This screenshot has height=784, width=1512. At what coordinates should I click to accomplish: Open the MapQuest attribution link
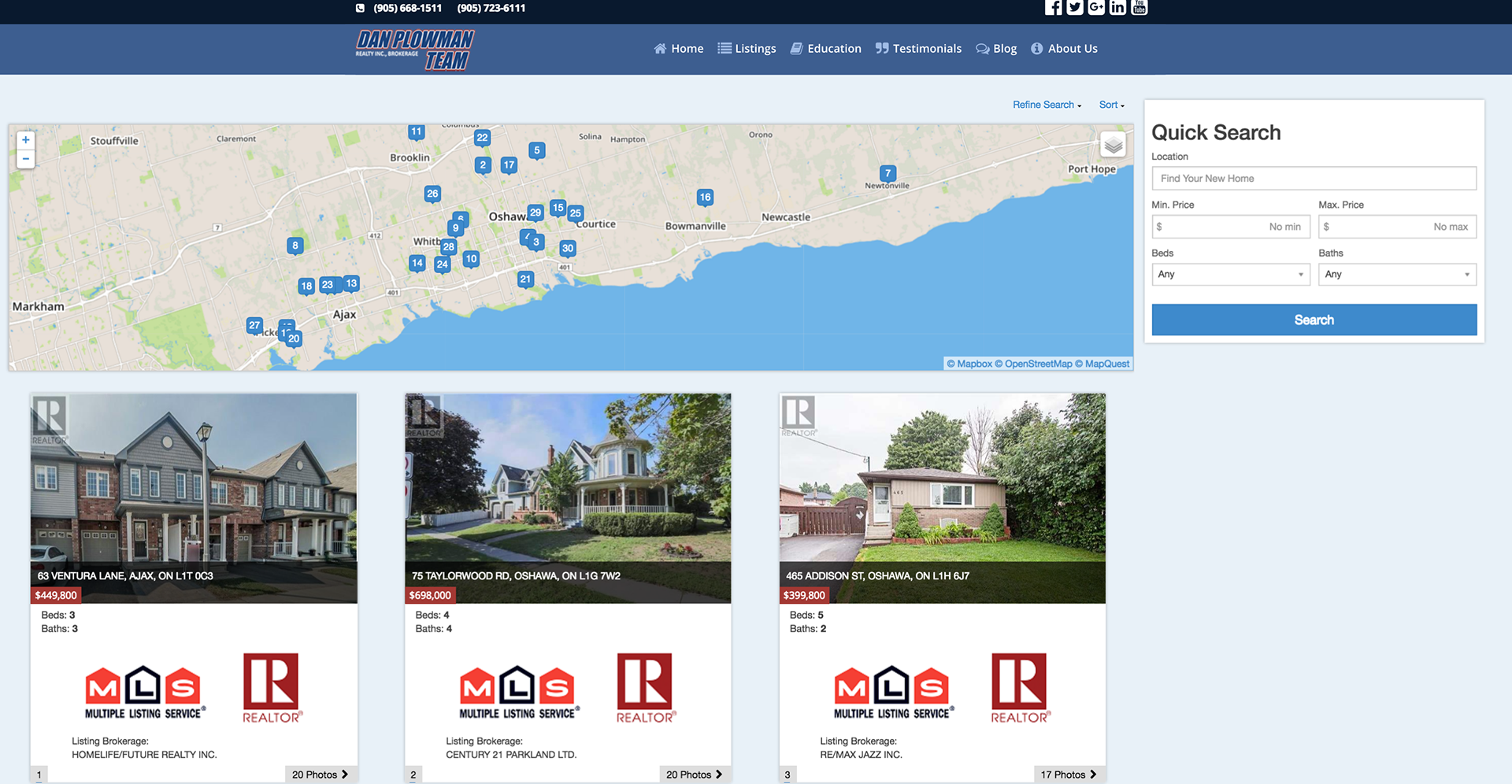[1102, 364]
